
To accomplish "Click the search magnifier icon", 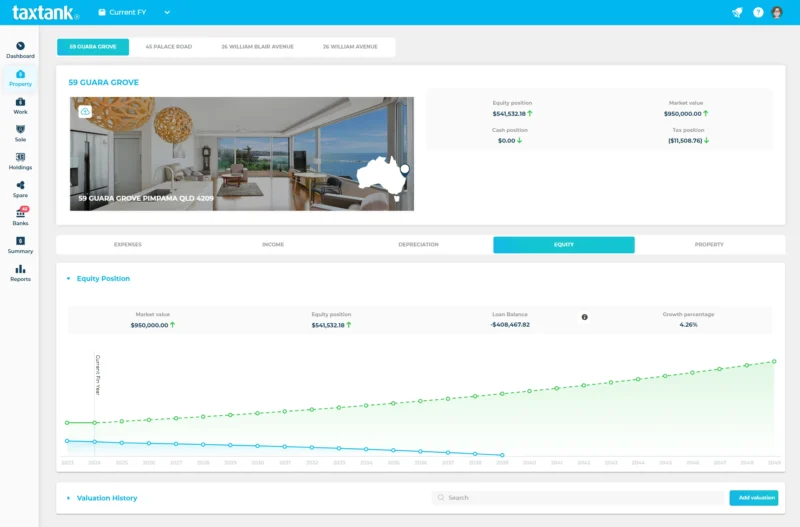I will 441,497.
